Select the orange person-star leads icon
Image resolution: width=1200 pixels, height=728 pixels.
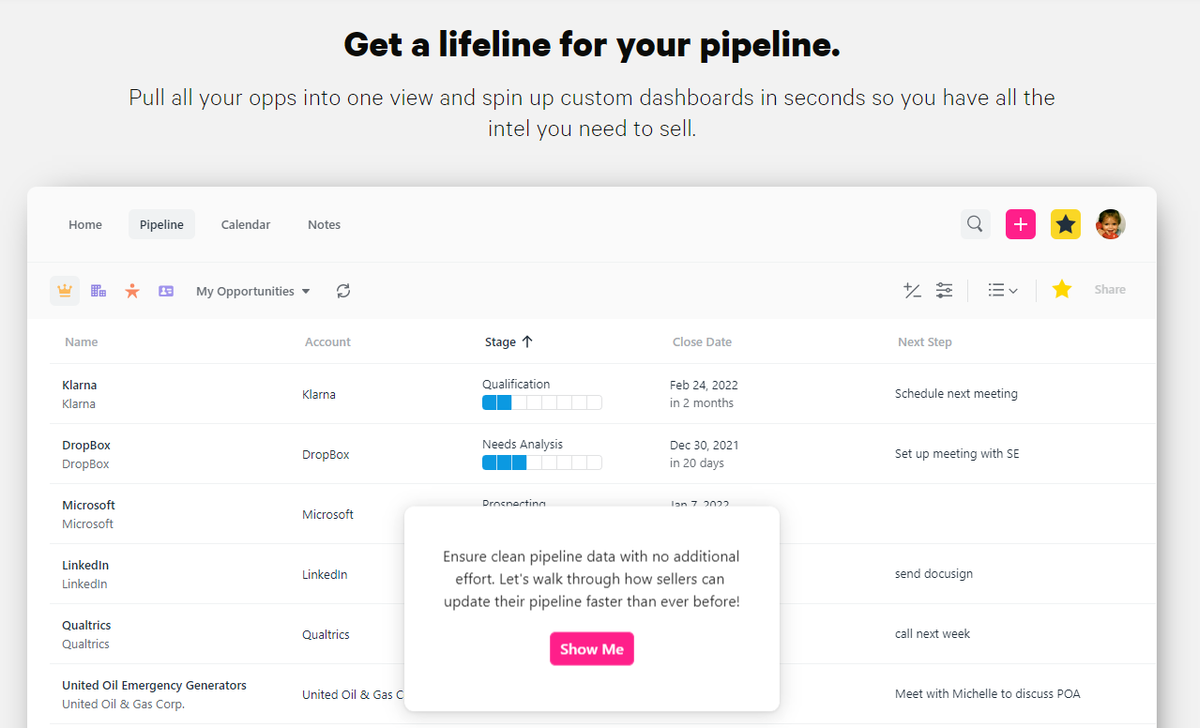[x=132, y=291]
